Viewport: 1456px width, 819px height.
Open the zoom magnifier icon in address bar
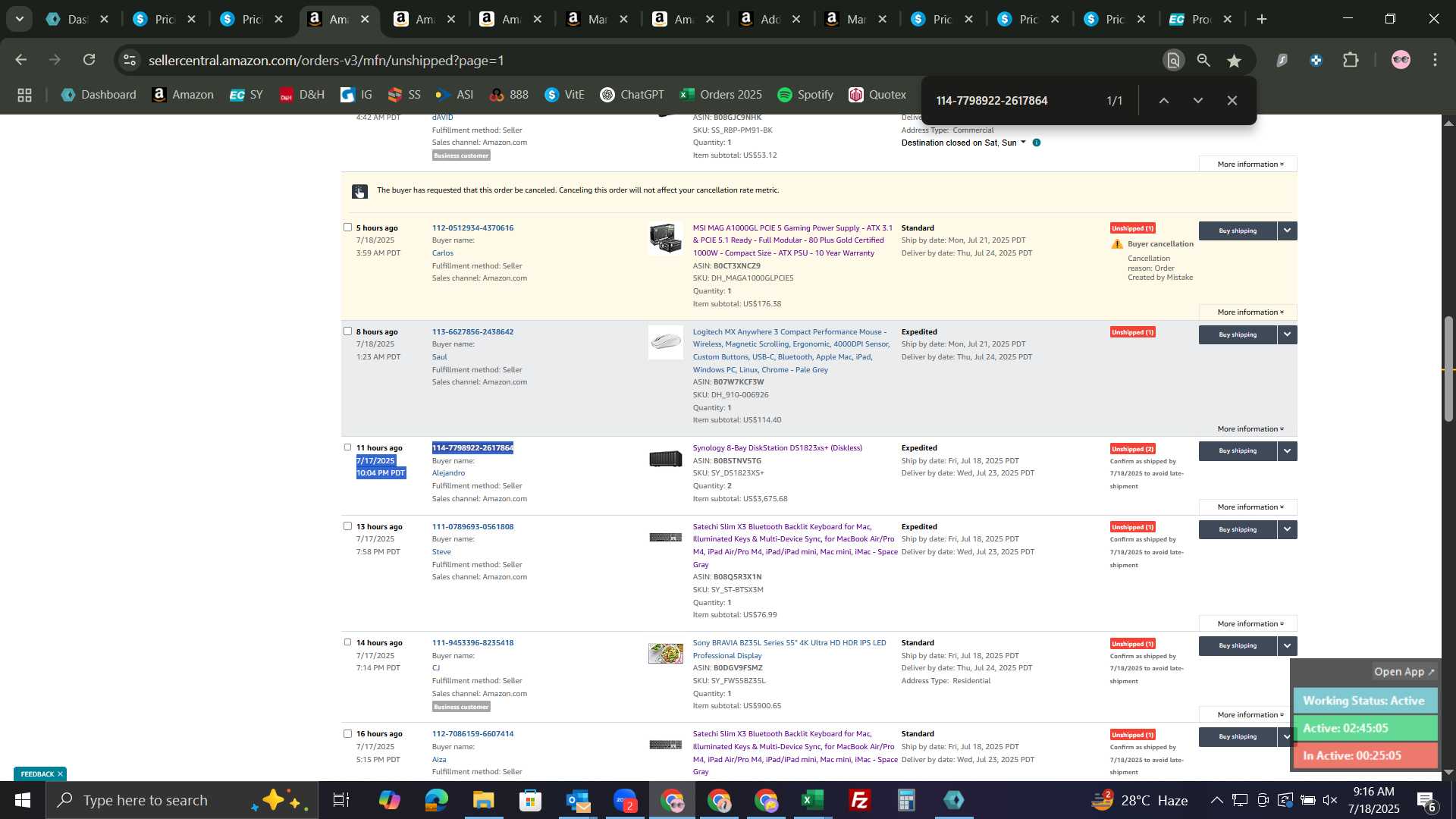[1203, 61]
